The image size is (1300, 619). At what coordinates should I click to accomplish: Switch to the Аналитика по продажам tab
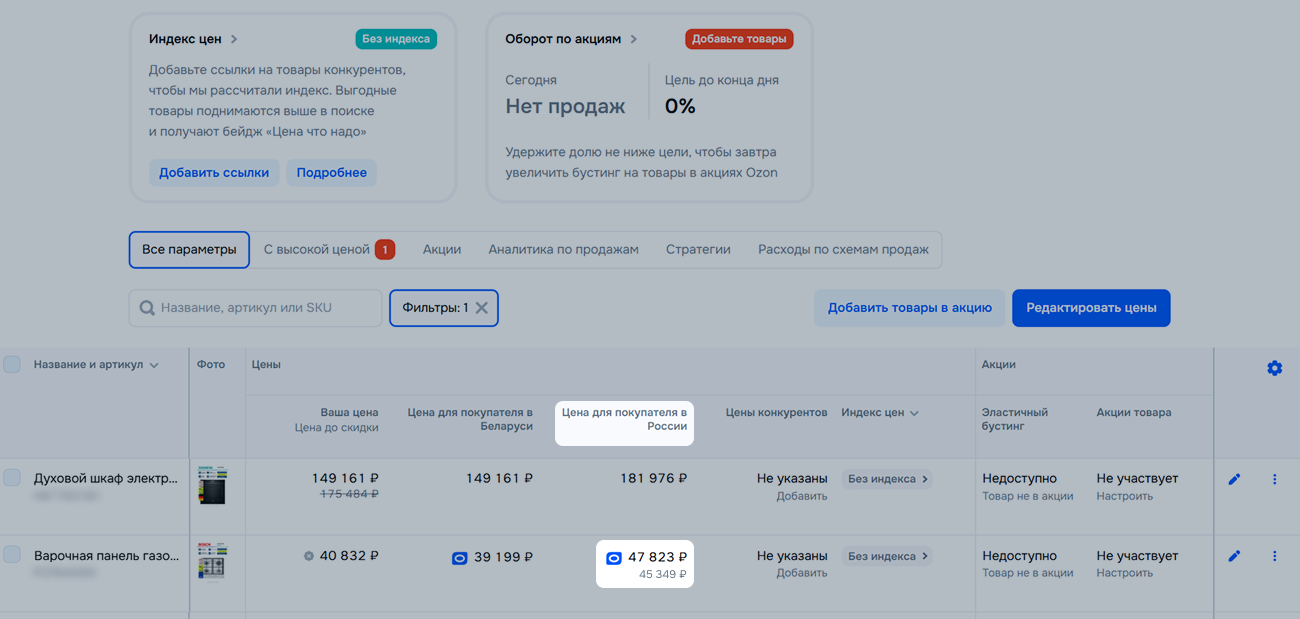563,249
